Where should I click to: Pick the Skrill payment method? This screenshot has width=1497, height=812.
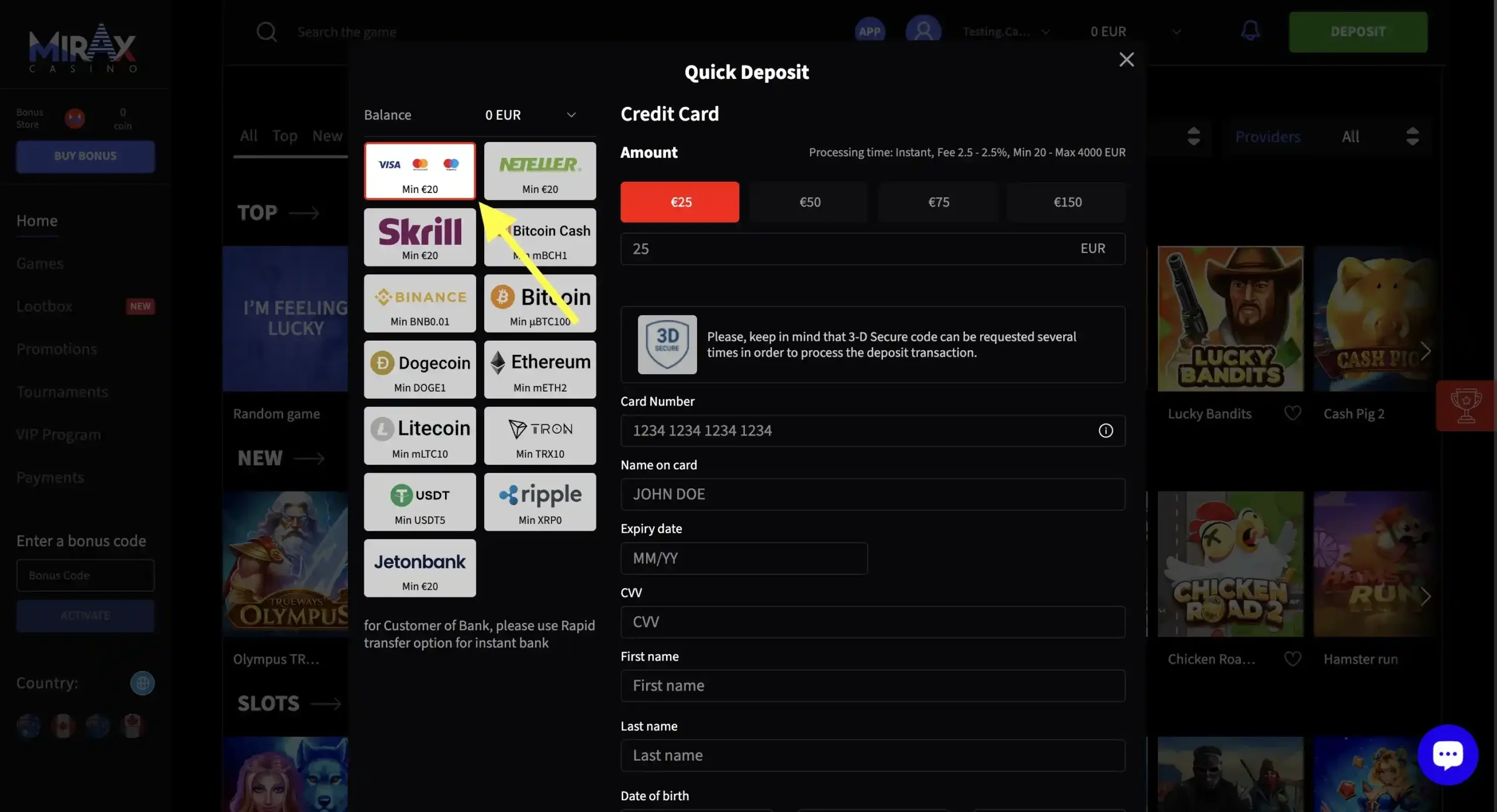coord(420,237)
